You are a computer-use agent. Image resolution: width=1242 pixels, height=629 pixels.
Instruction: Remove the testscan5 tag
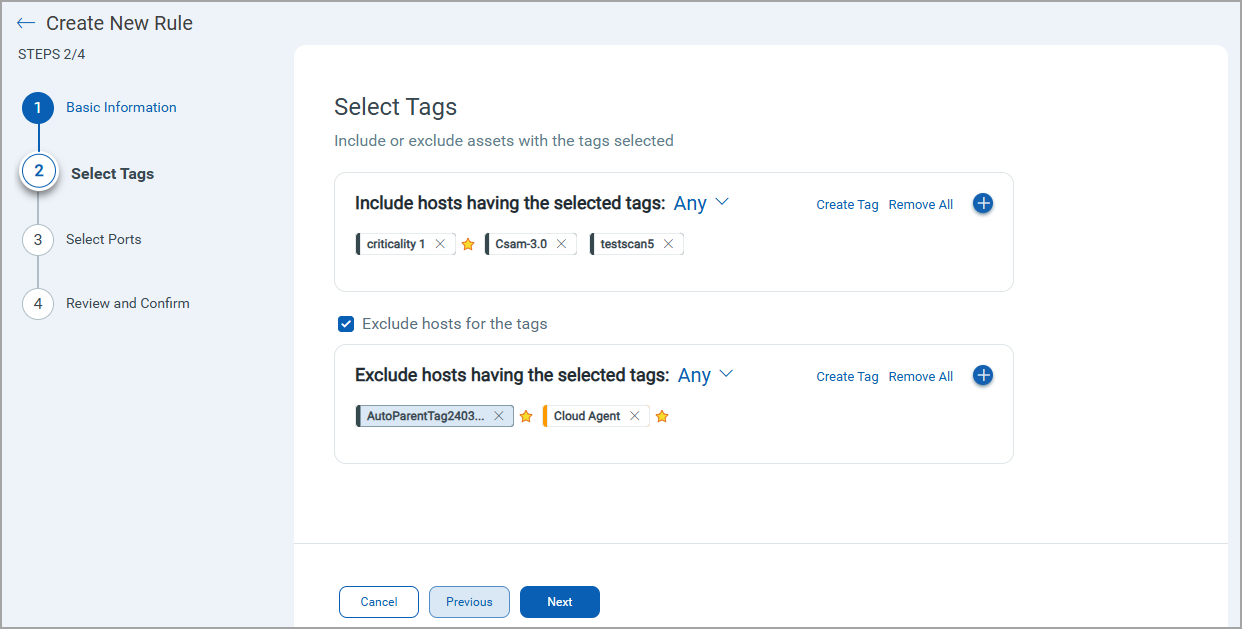668,244
